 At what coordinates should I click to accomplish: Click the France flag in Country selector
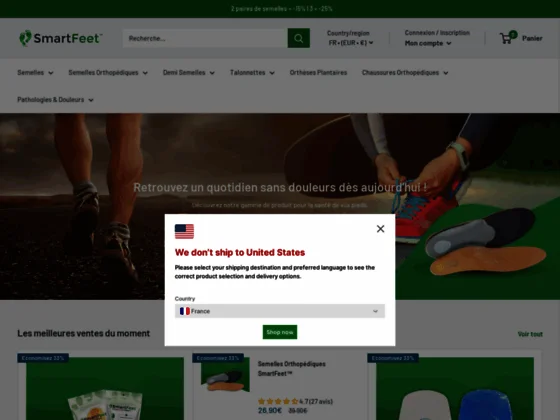(185, 311)
